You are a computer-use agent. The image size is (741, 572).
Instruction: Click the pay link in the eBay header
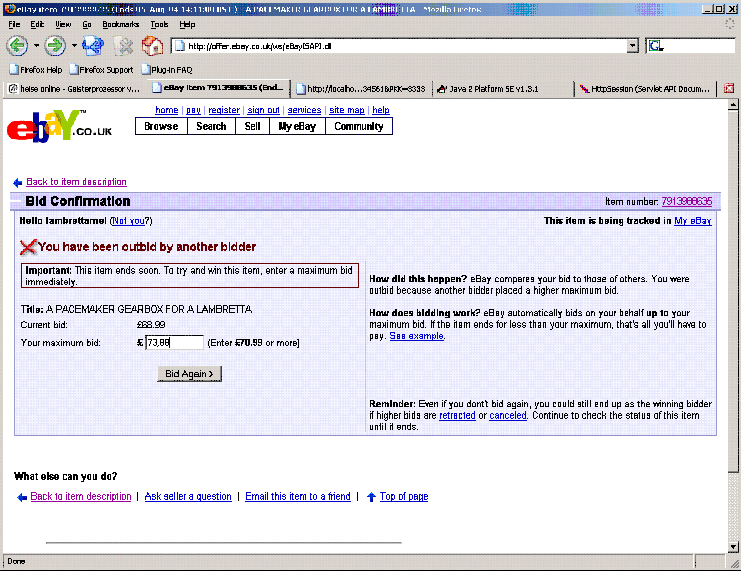click(193, 110)
